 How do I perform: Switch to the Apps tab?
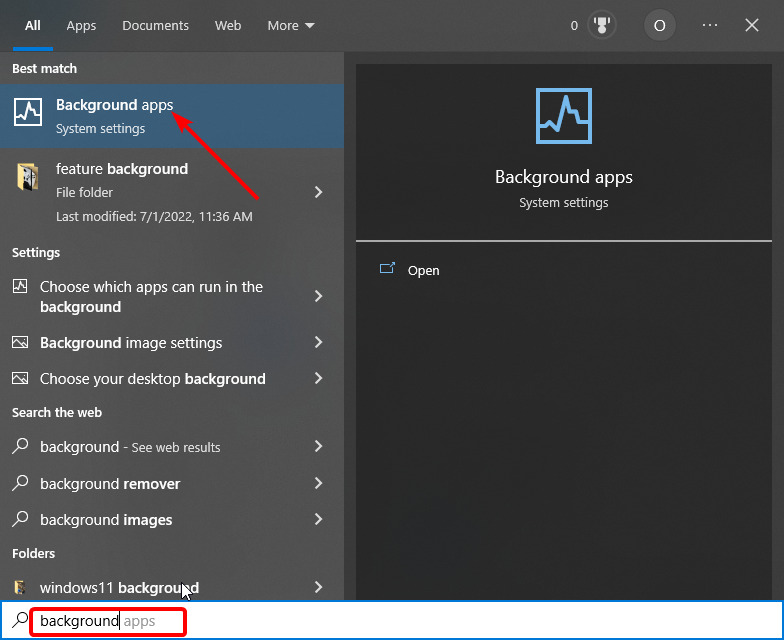81,26
